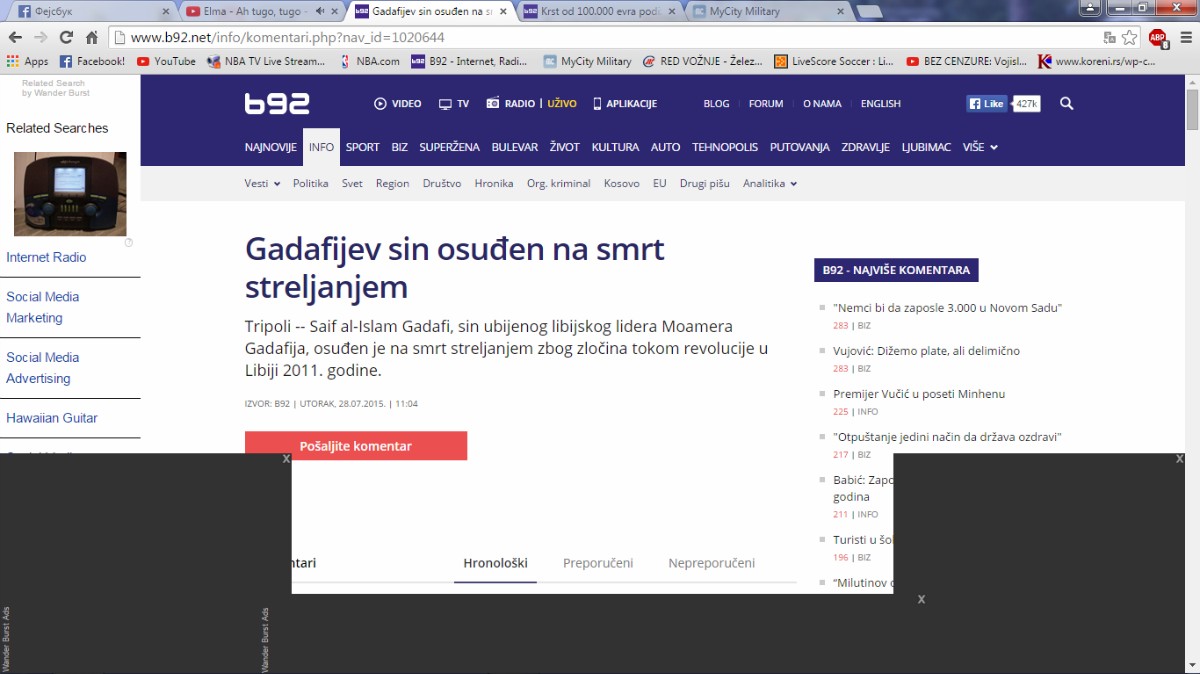Select the Nepreporučeni comments tab
Image resolution: width=1200 pixels, height=674 pixels.
click(712, 563)
